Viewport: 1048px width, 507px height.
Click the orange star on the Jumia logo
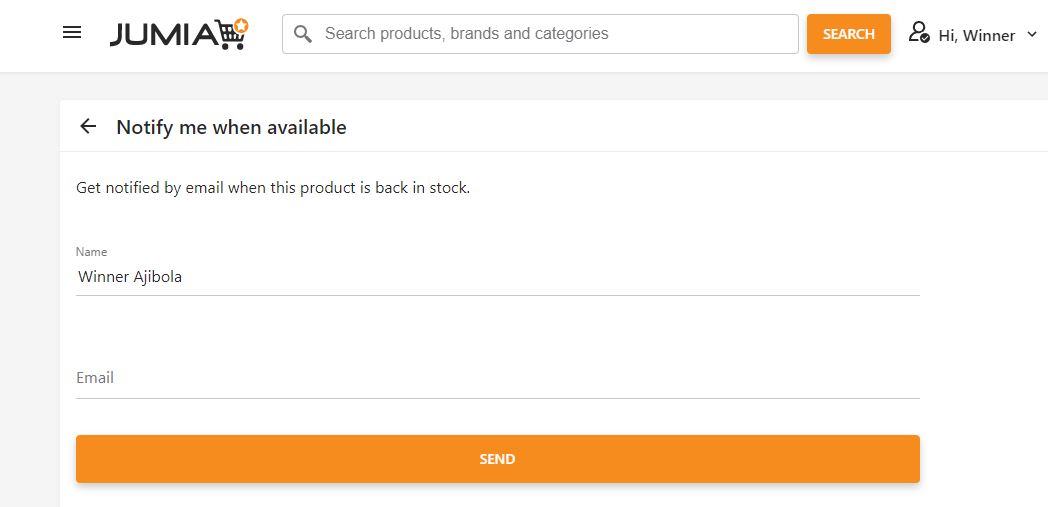tap(241, 24)
